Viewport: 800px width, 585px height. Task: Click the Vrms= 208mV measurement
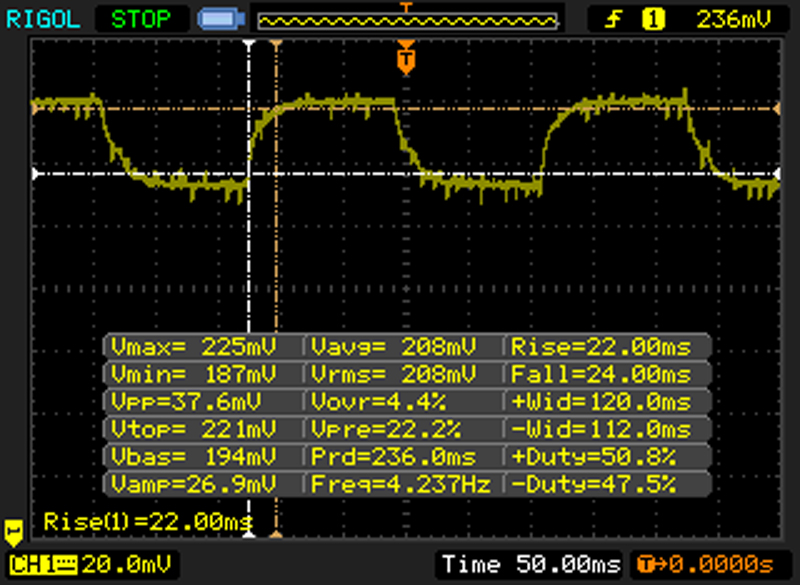pos(393,375)
